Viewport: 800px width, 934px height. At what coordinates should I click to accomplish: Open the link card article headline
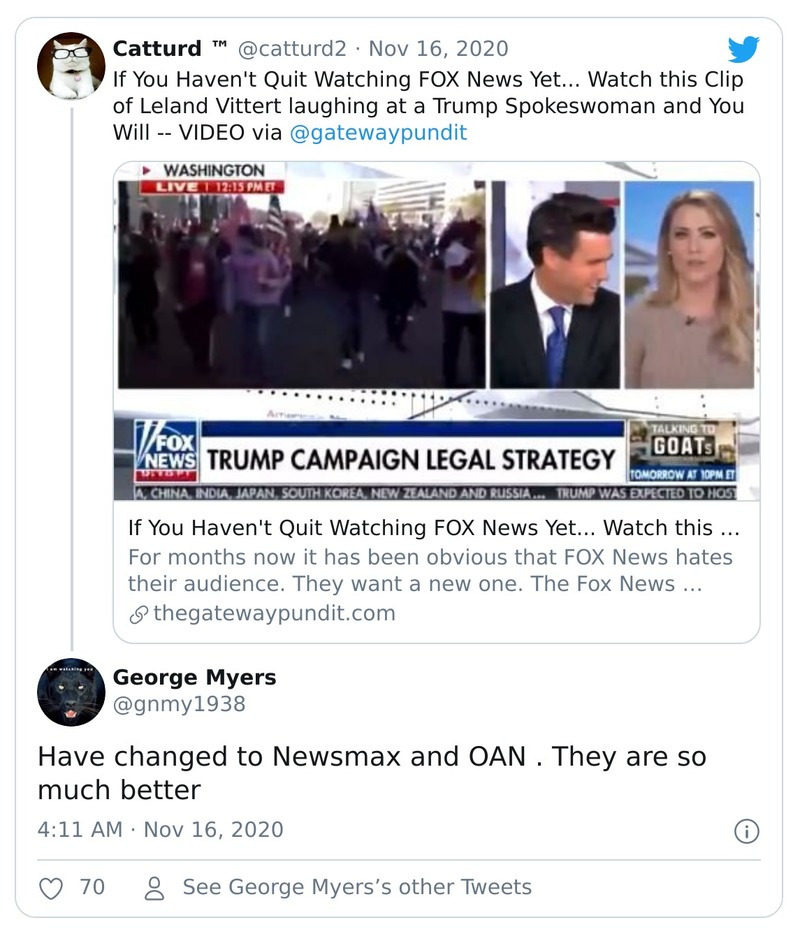(434, 527)
